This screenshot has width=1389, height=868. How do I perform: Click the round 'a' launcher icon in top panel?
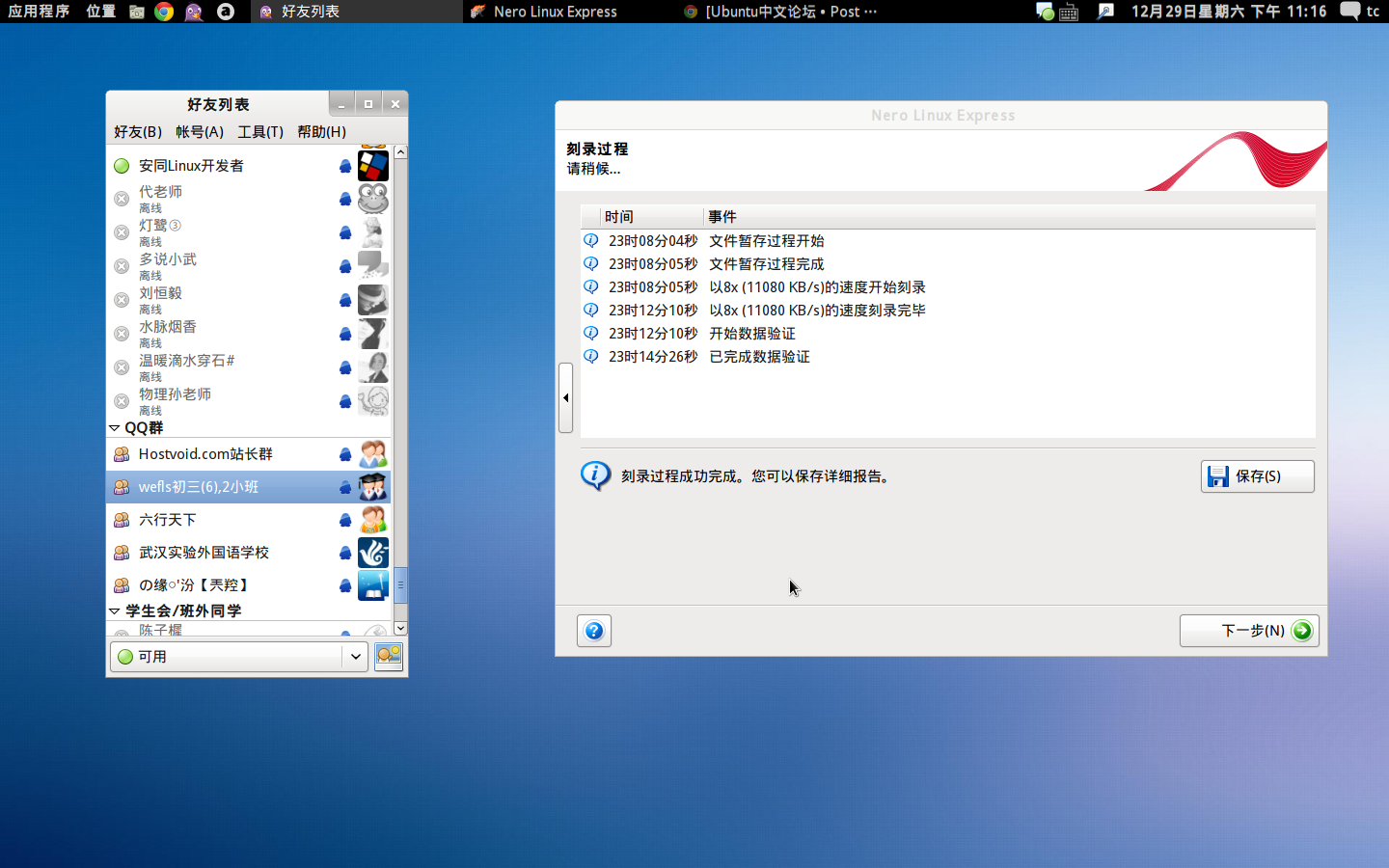(x=226, y=12)
